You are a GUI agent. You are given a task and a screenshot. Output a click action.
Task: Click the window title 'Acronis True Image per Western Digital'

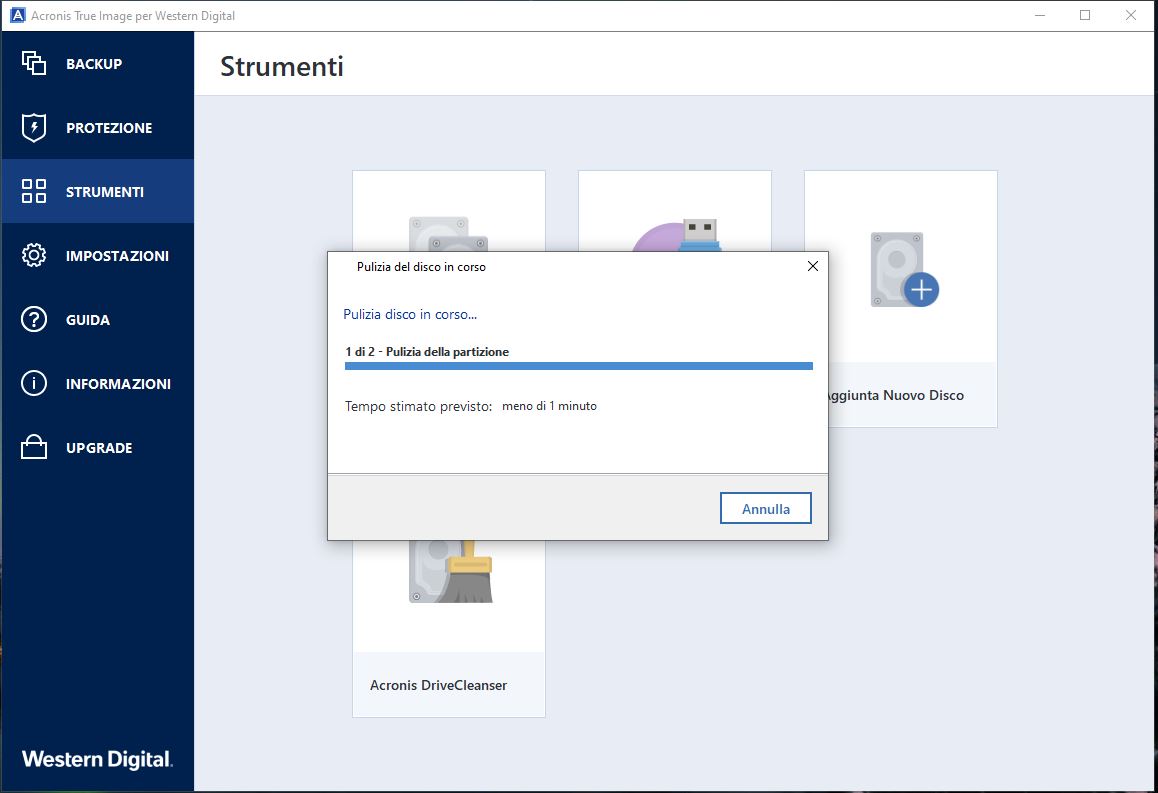[x=133, y=16]
